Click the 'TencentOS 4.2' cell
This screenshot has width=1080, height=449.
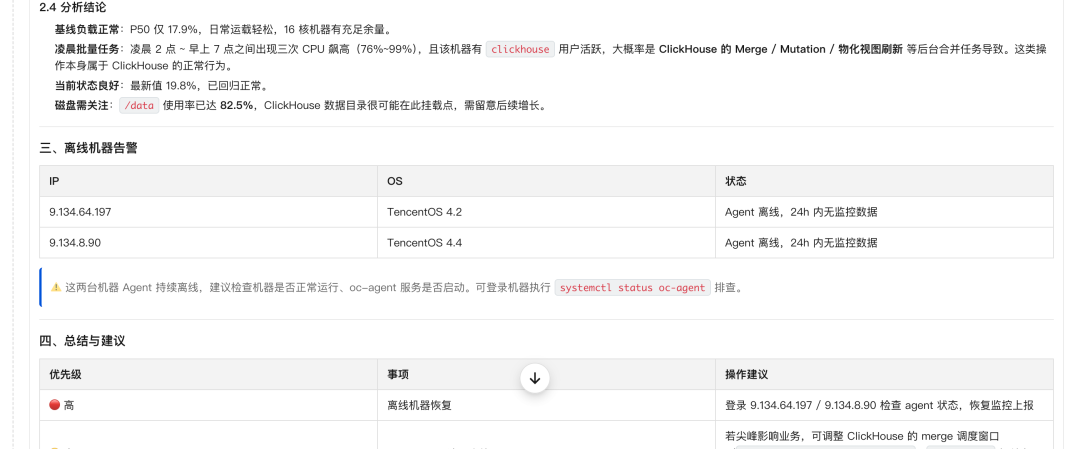[546, 212]
